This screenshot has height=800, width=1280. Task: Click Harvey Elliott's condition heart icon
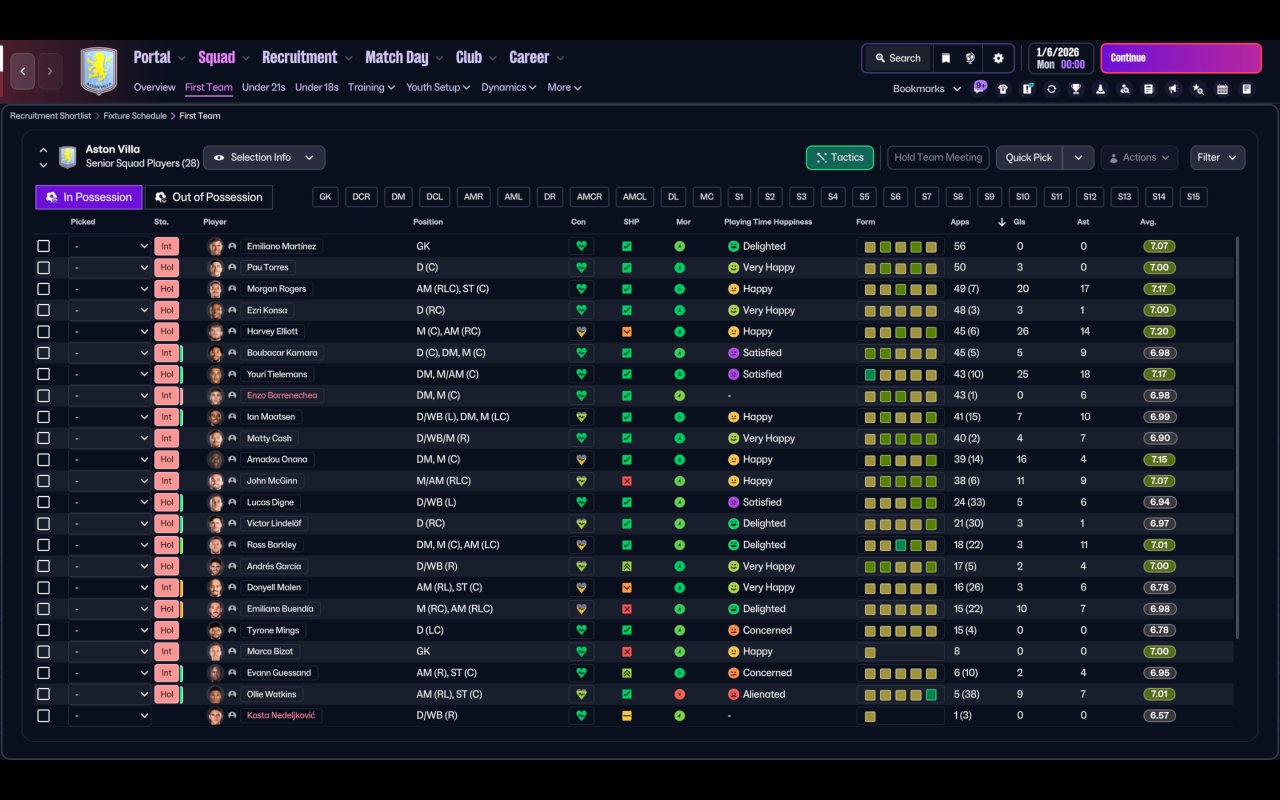pos(581,331)
